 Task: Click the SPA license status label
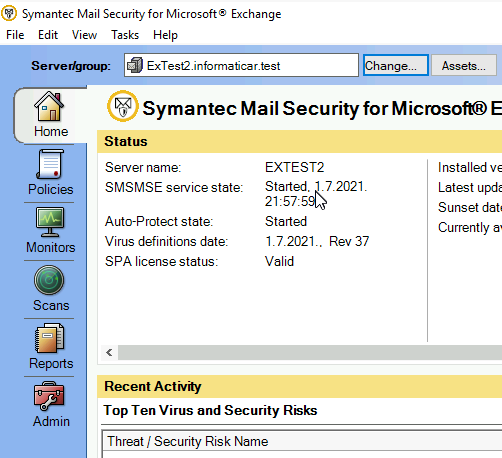click(x=161, y=261)
